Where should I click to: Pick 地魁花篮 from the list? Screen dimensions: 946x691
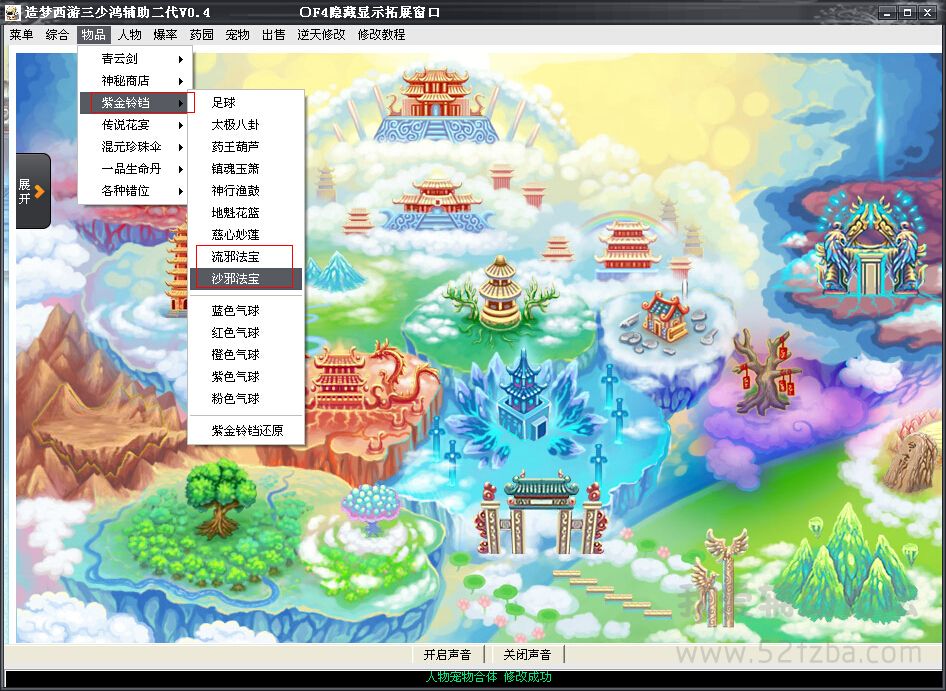pyautogui.click(x=246, y=213)
